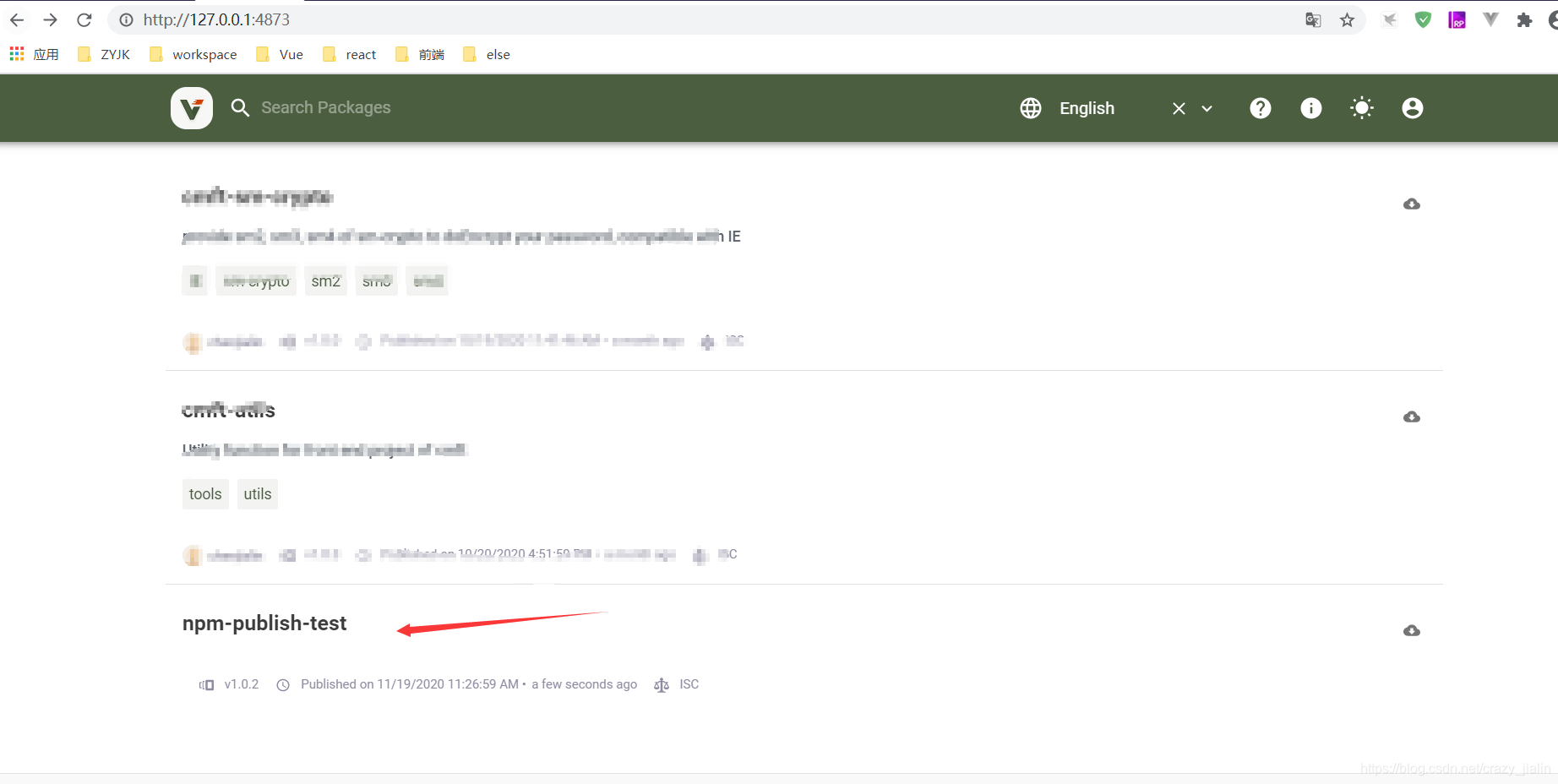Open the ZYJK bookmark folder
Screen dimensions: 1558x784
click(x=104, y=54)
